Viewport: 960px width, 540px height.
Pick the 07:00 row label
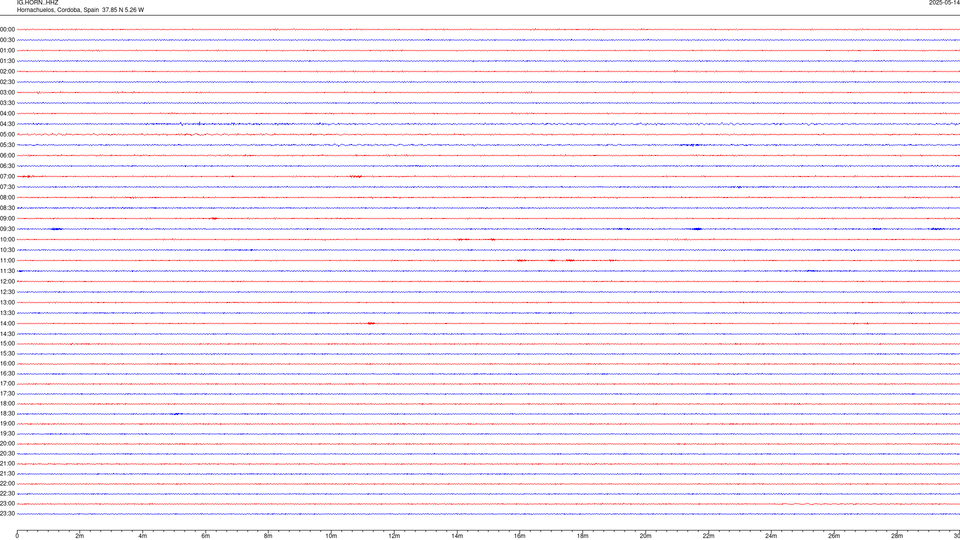click(x=7, y=176)
